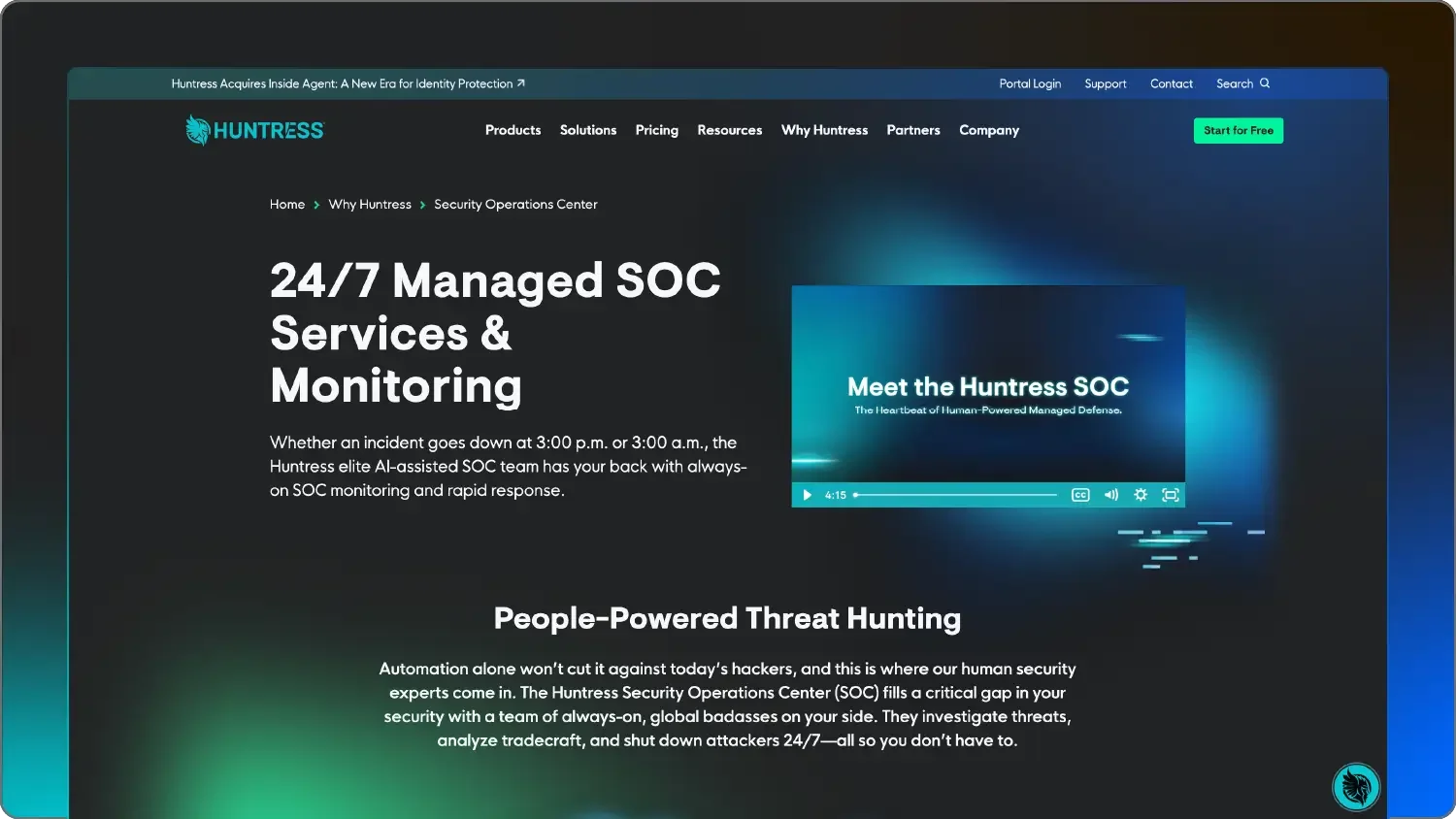The height and width of the screenshot is (819, 1456).
Task: Click the Huntress logo icon
Action: click(x=196, y=129)
